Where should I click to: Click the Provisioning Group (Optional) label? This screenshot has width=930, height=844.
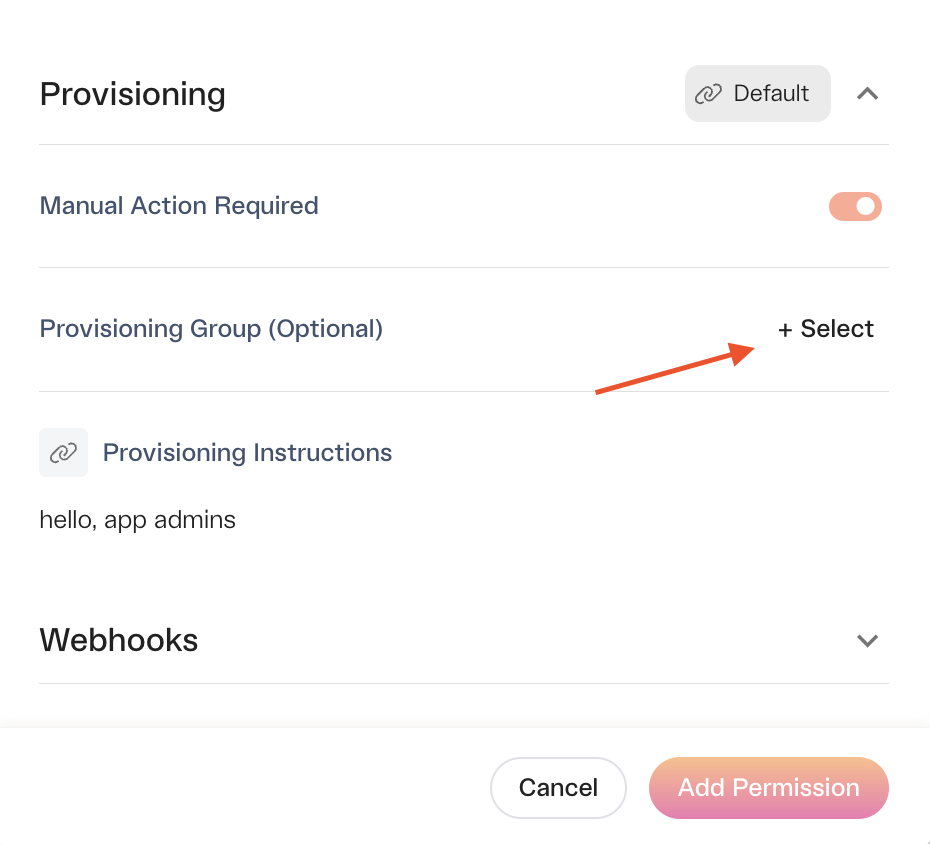point(211,329)
